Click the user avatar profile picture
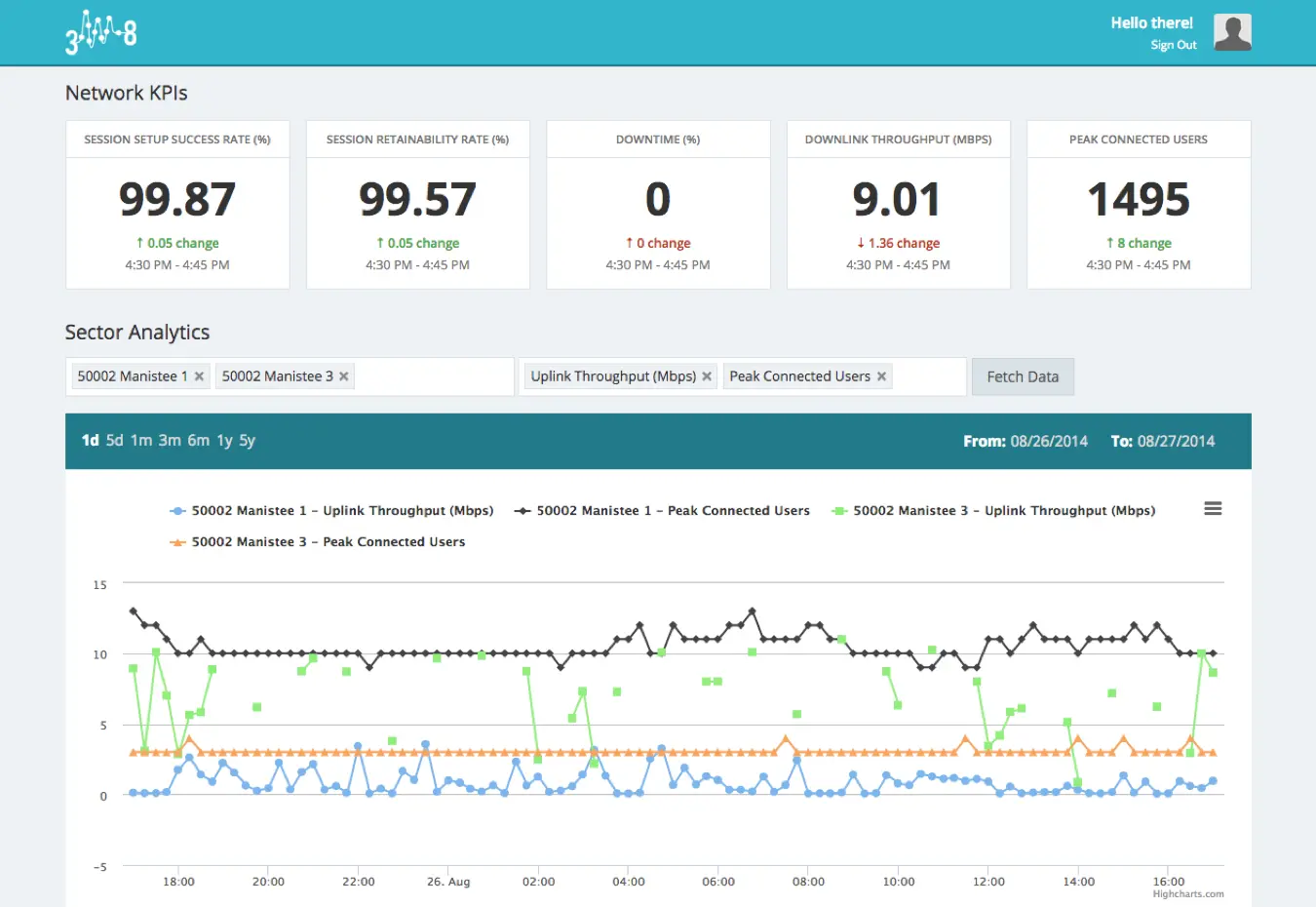The image size is (1316, 907). [1232, 32]
